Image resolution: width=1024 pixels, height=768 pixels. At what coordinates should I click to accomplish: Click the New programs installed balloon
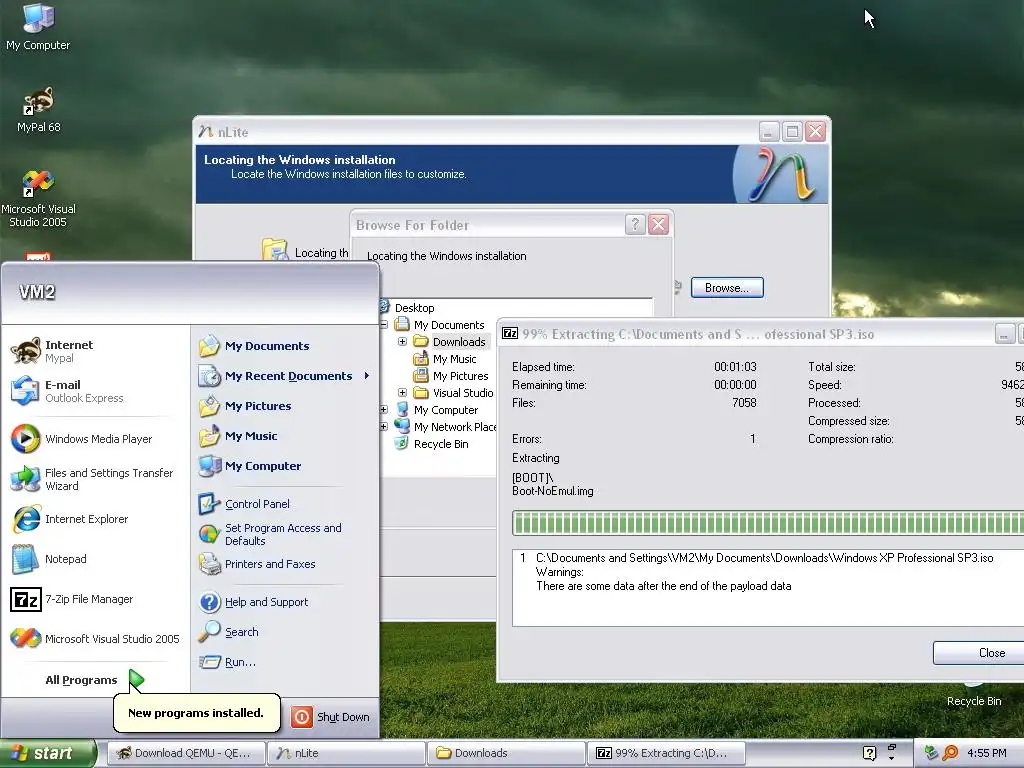click(x=196, y=713)
